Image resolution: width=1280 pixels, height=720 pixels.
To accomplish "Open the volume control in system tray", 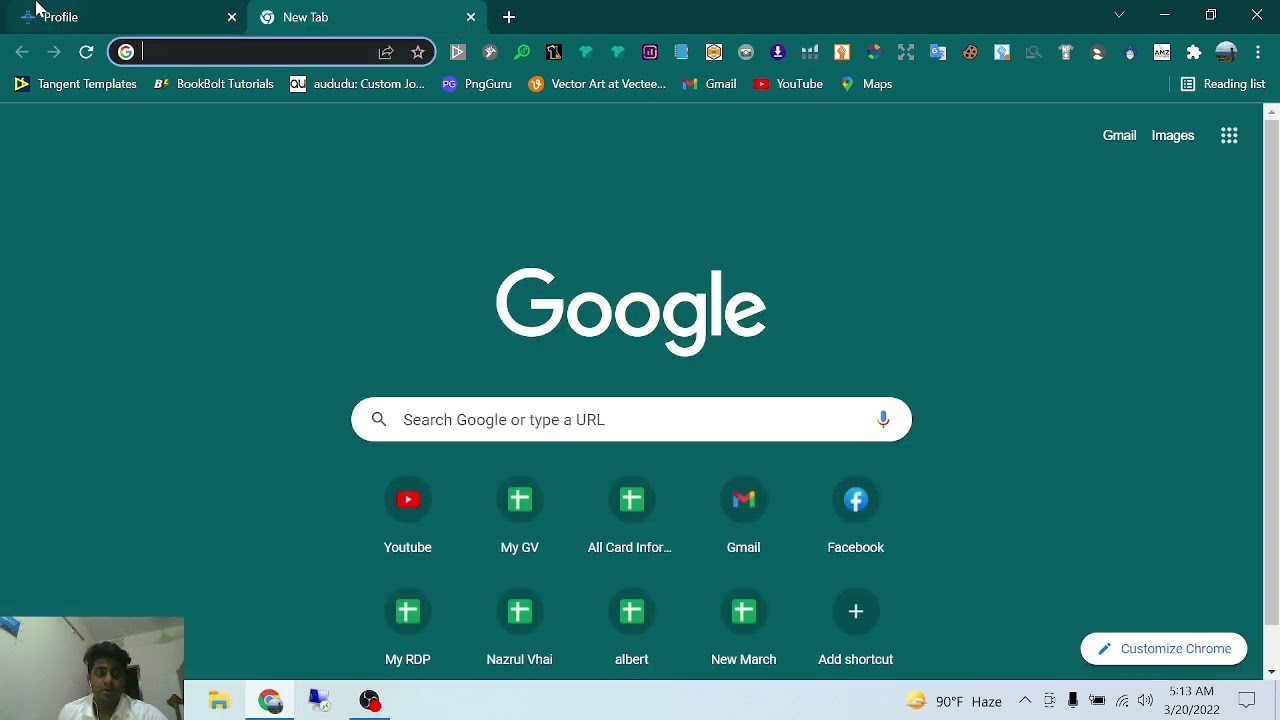I will [1145, 701].
